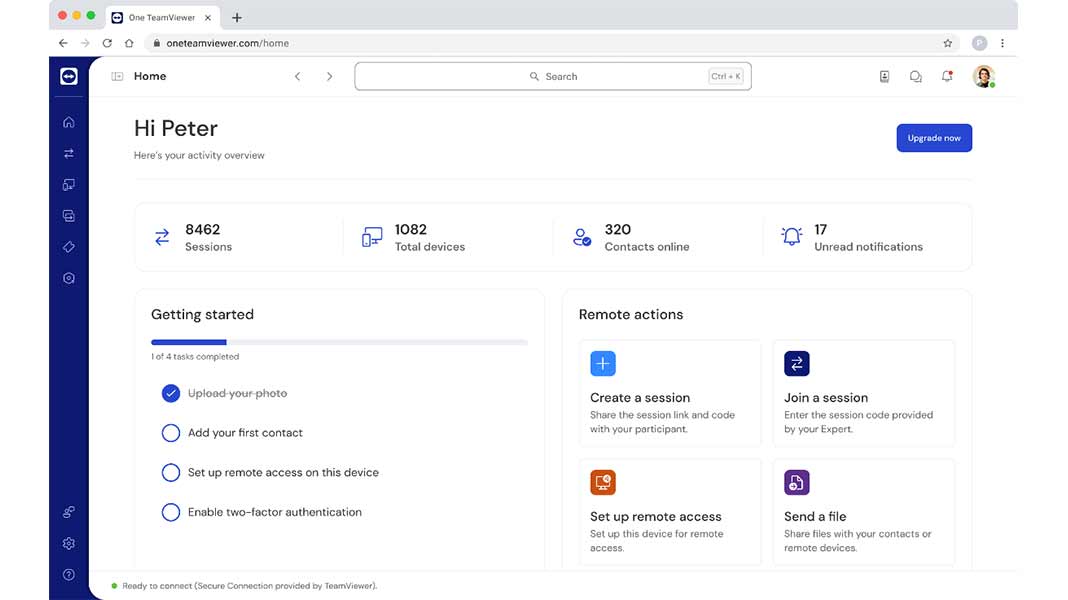Click the Upgrade now button
Image resolution: width=1068 pixels, height=600 pixels.
(933, 138)
